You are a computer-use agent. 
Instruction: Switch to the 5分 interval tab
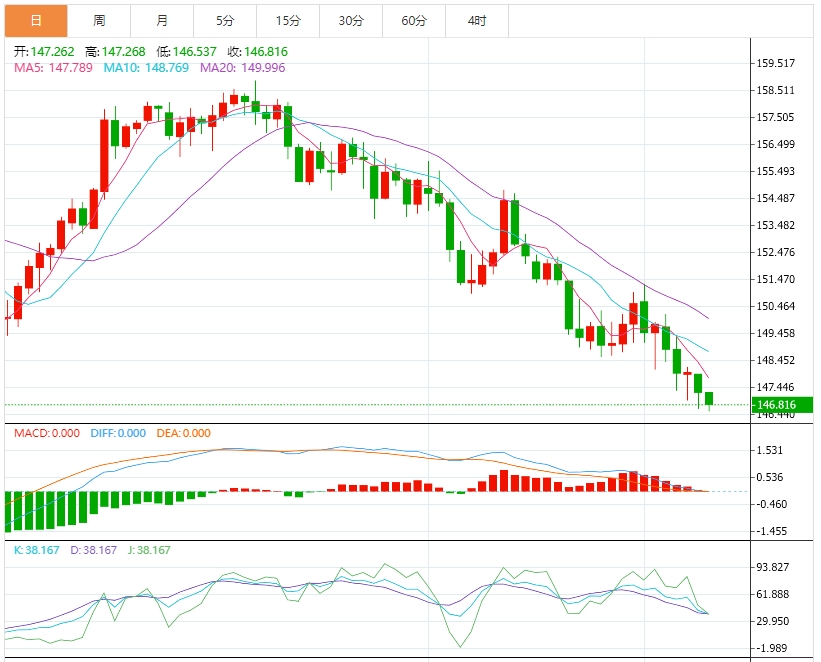(x=225, y=21)
